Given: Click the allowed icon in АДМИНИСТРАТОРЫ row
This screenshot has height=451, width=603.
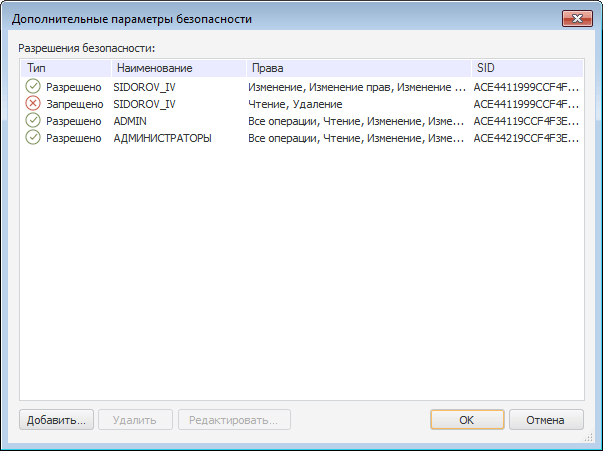Looking at the screenshot, I should (32, 137).
